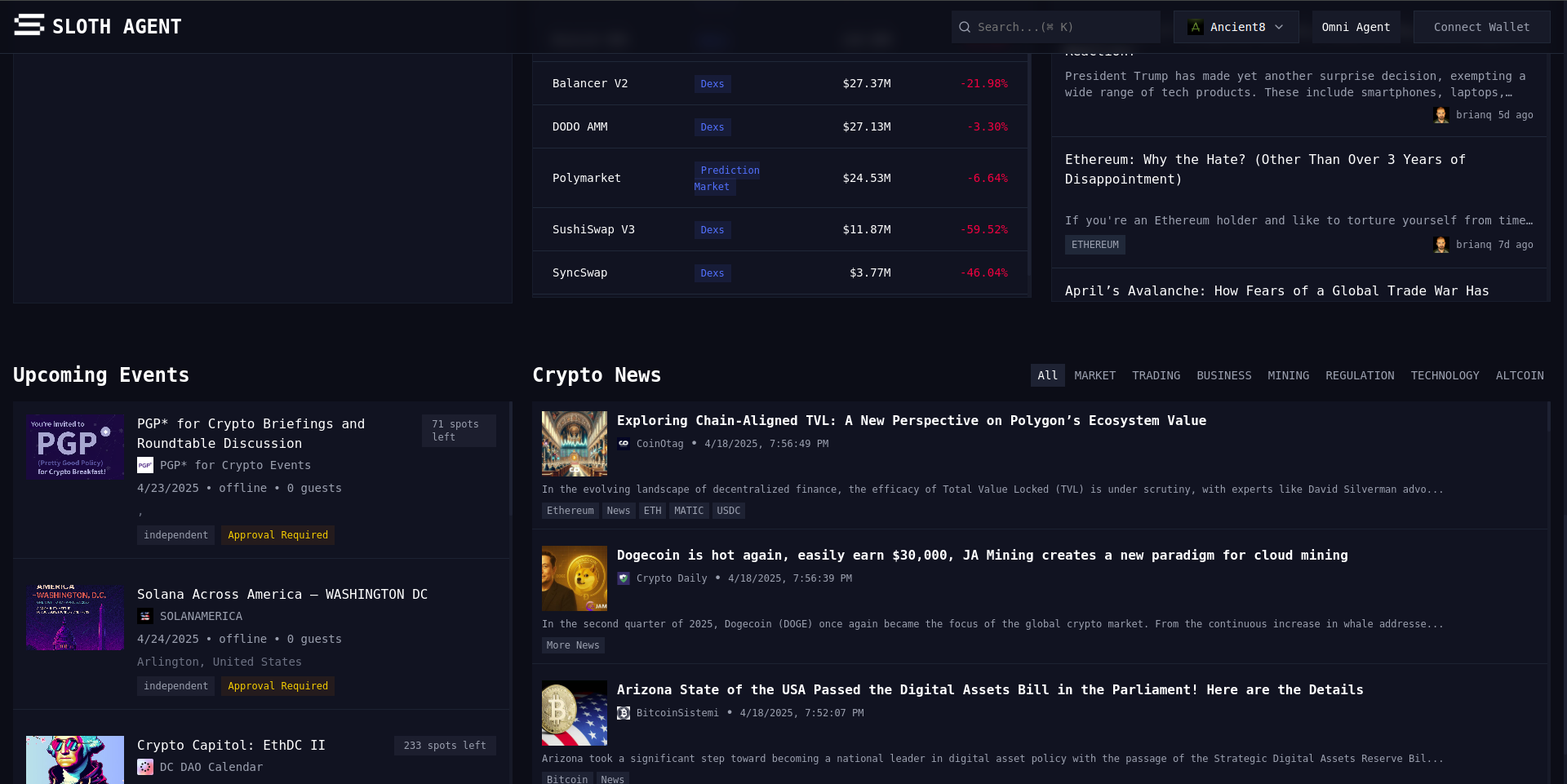This screenshot has height=784, width=1567.
Task: Select the MARKET news tab
Action: (1094, 375)
